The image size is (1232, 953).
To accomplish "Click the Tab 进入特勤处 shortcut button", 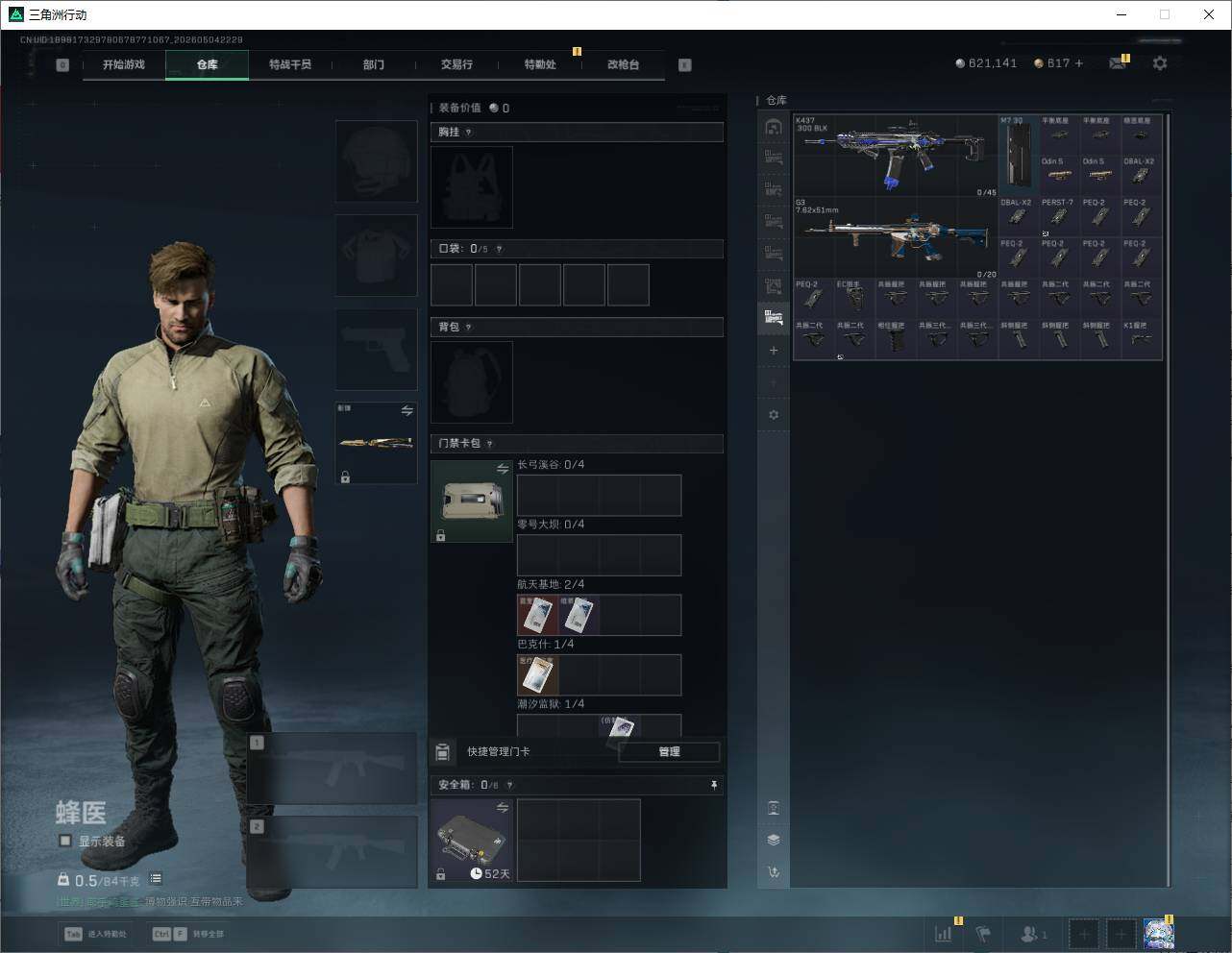I will (x=96, y=934).
